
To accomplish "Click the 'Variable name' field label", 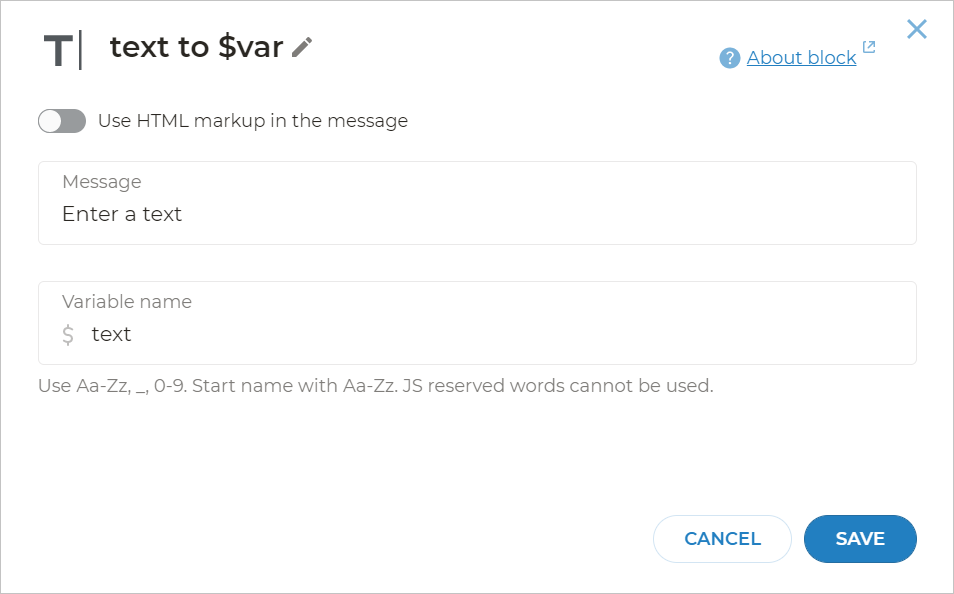I will [127, 302].
